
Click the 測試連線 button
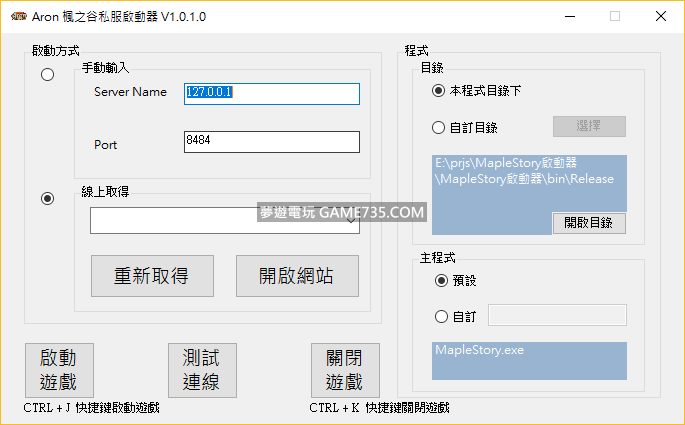coord(201,370)
